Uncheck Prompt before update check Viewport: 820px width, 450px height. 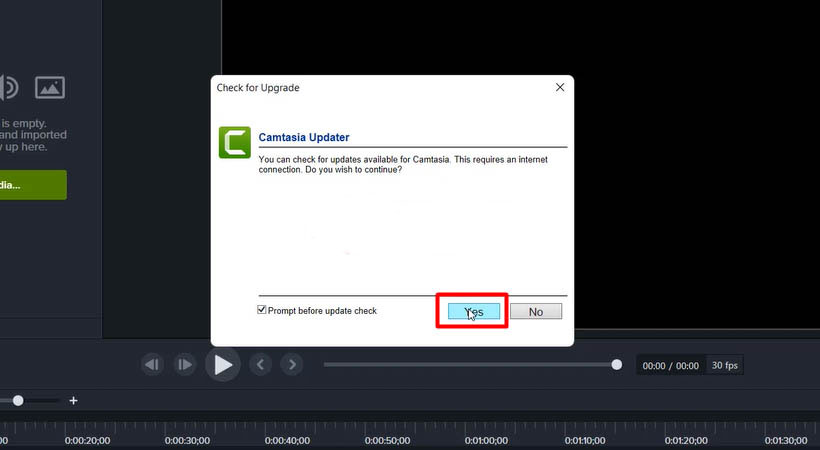[x=262, y=311]
